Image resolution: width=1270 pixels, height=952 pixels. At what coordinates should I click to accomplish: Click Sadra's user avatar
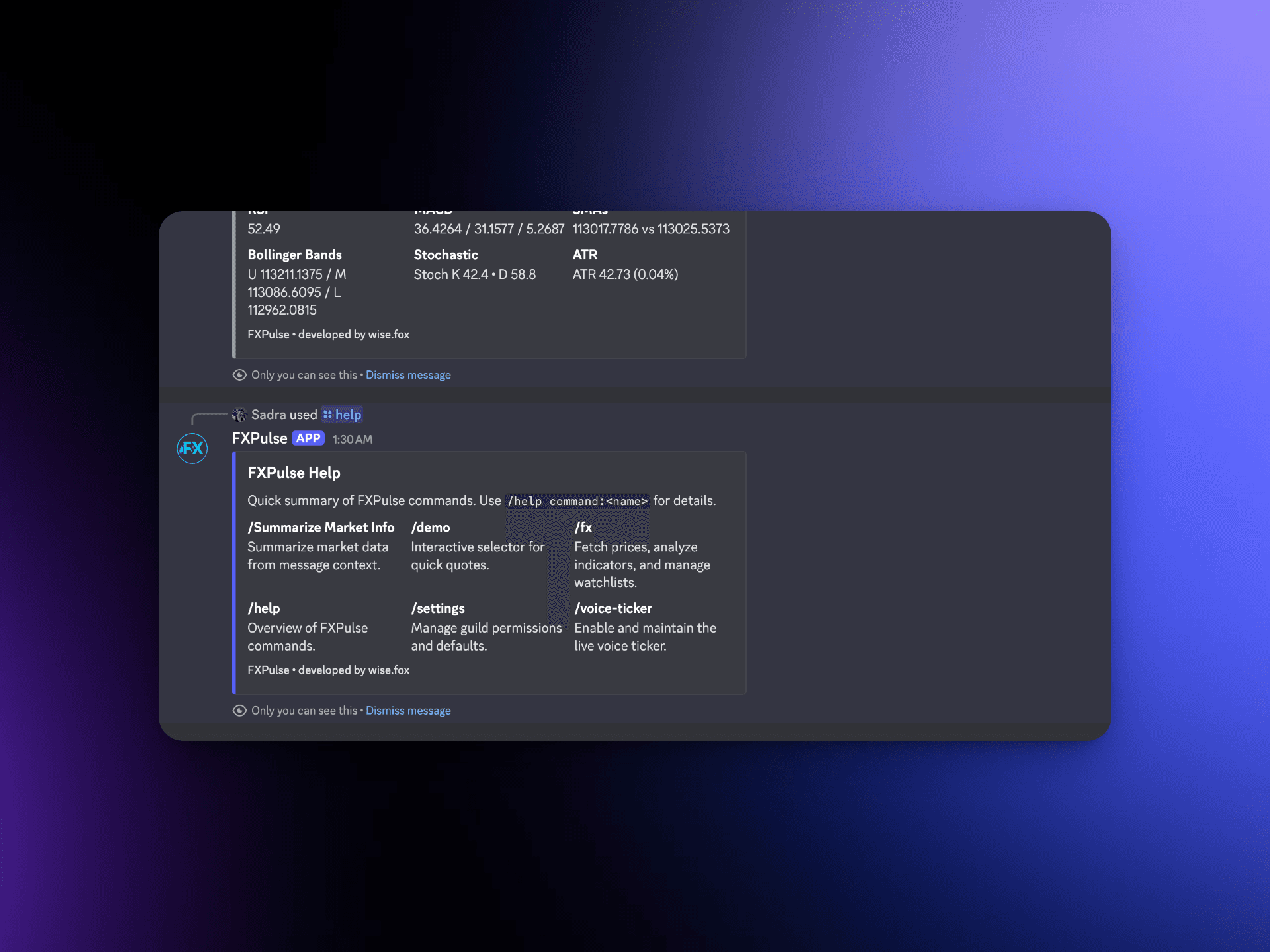[240, 415]
